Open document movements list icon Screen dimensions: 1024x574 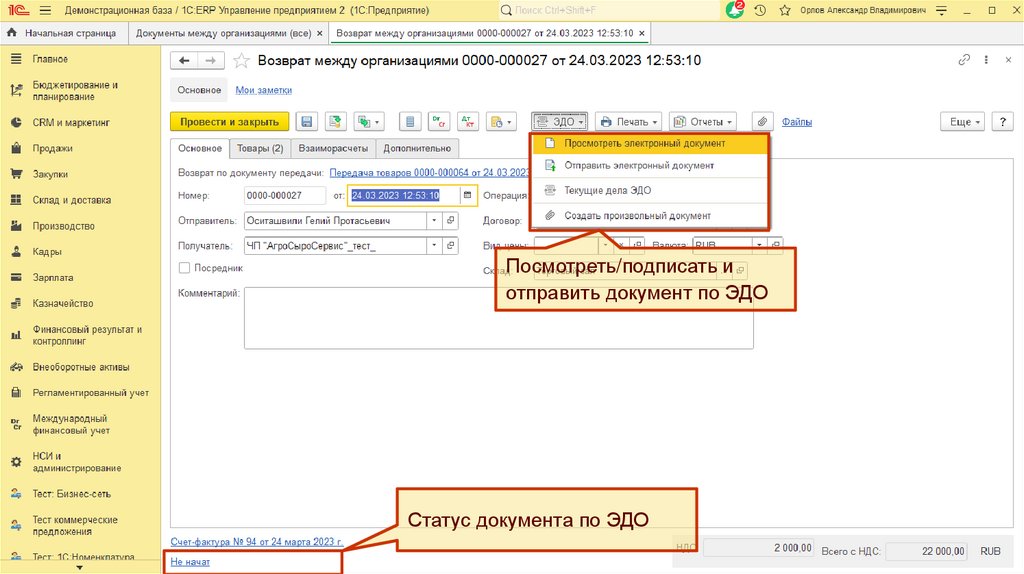[x=410, y=121]
